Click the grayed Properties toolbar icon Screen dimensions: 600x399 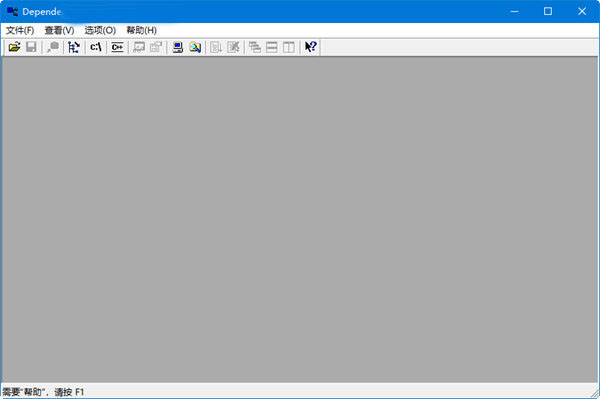[x=156, y=47]
